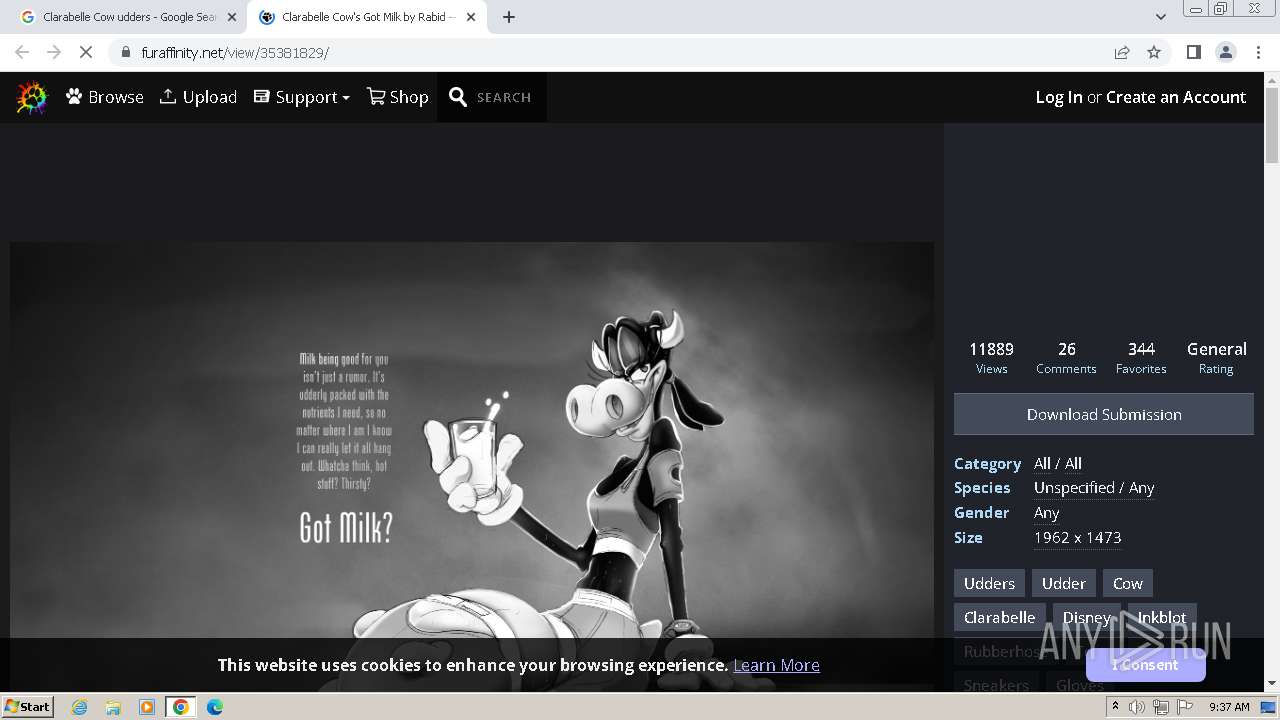Open Microsoft Edge from taskbar
The image size is (1280, 720).
215,707
